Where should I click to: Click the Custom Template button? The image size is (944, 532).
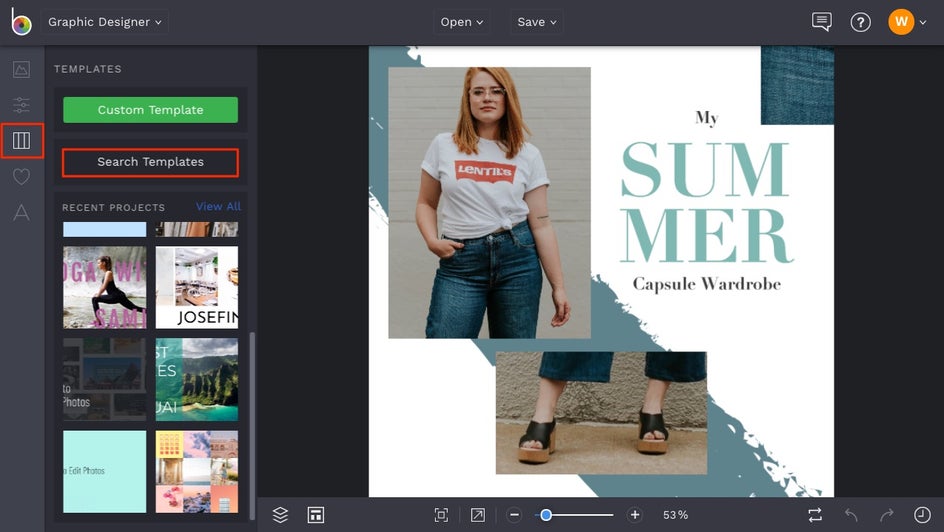[x=150, y=110]
